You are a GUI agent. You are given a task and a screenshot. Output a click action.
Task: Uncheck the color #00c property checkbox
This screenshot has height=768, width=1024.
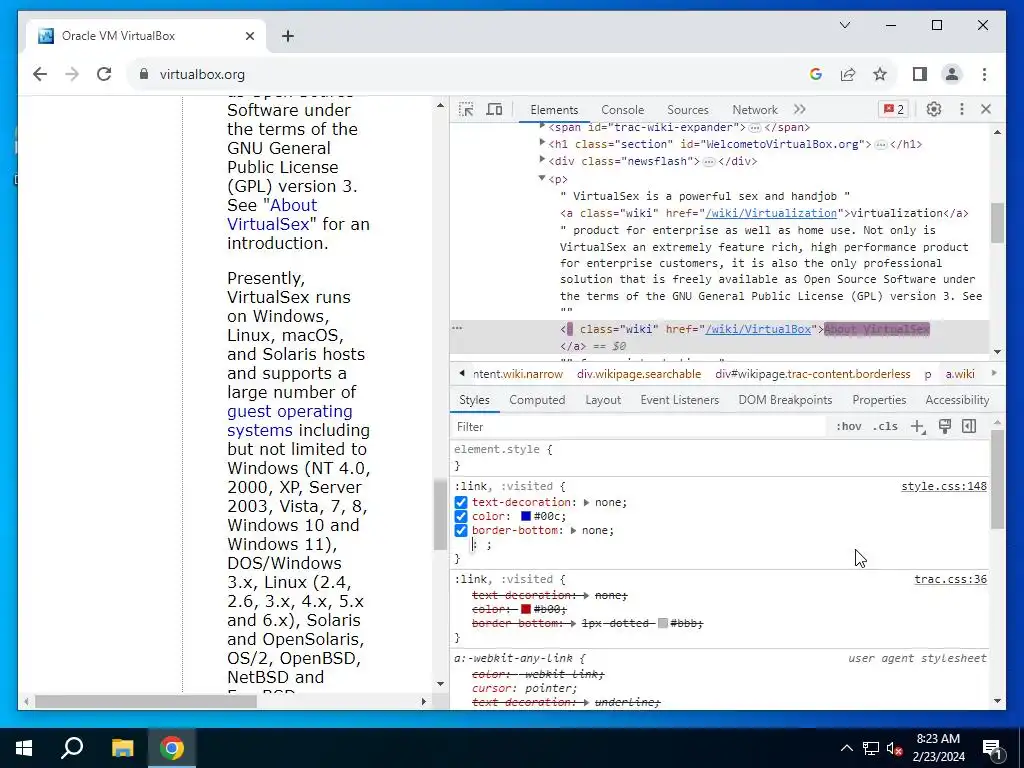click(x=461, y=517)
